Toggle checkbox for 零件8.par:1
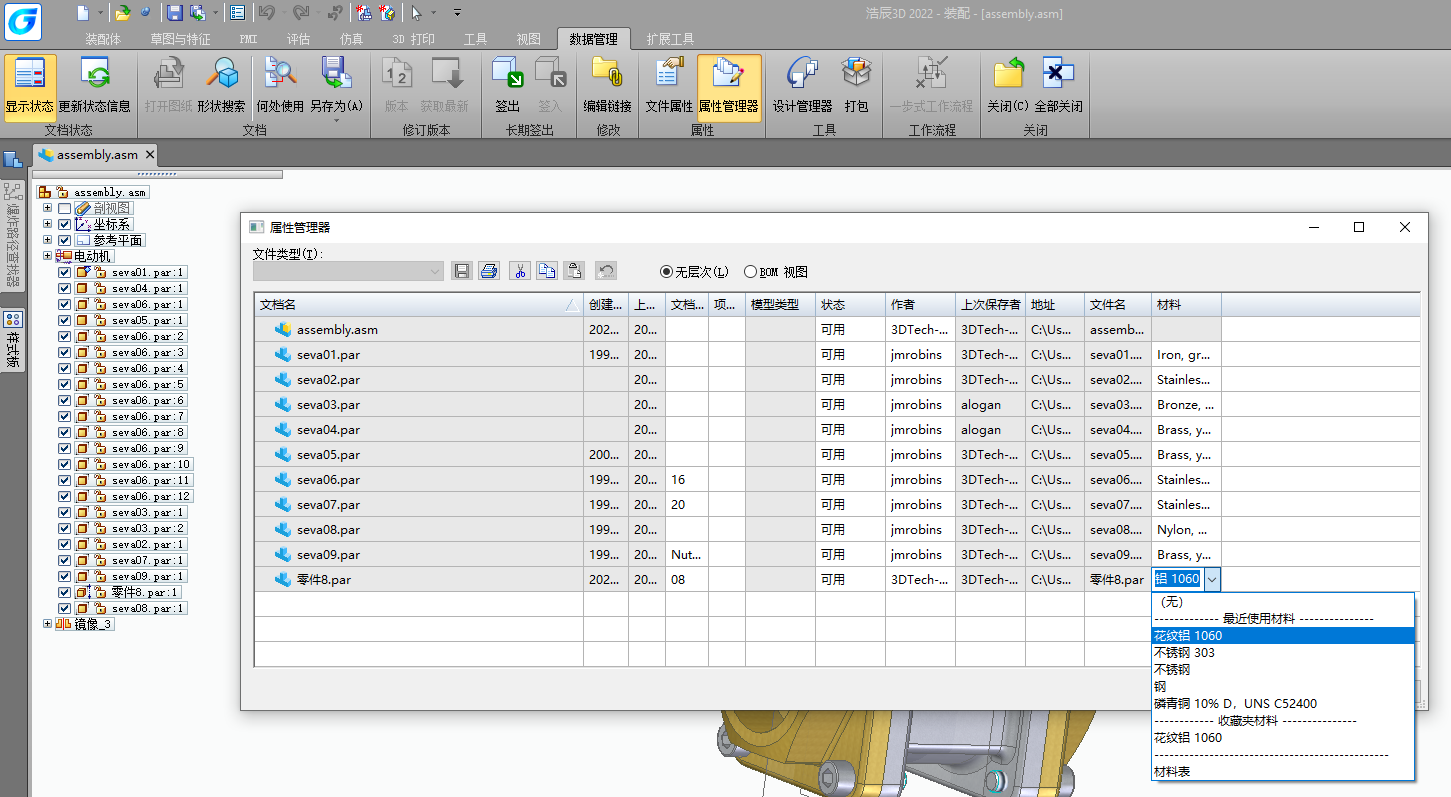Viewport: 1451px width, 797px height. [65, 592]
